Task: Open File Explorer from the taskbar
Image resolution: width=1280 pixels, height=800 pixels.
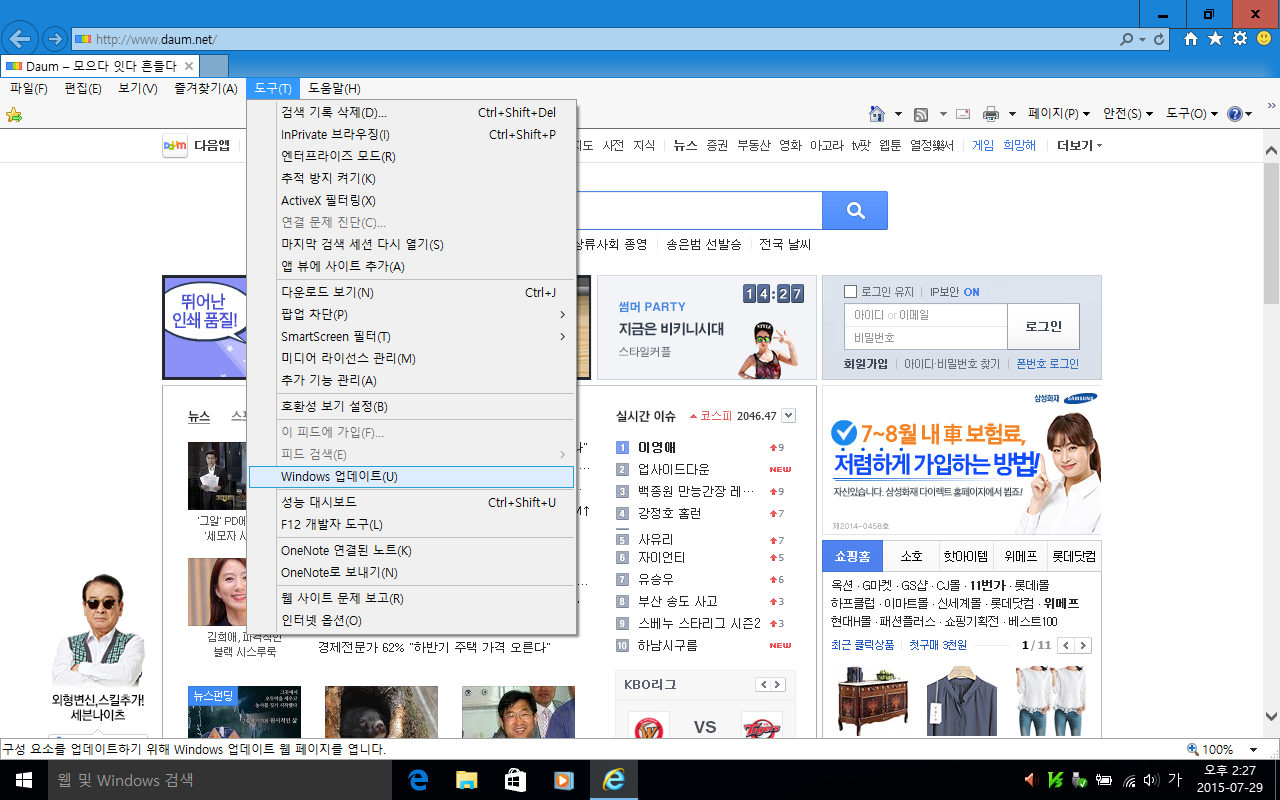Action: click(466, 780)
